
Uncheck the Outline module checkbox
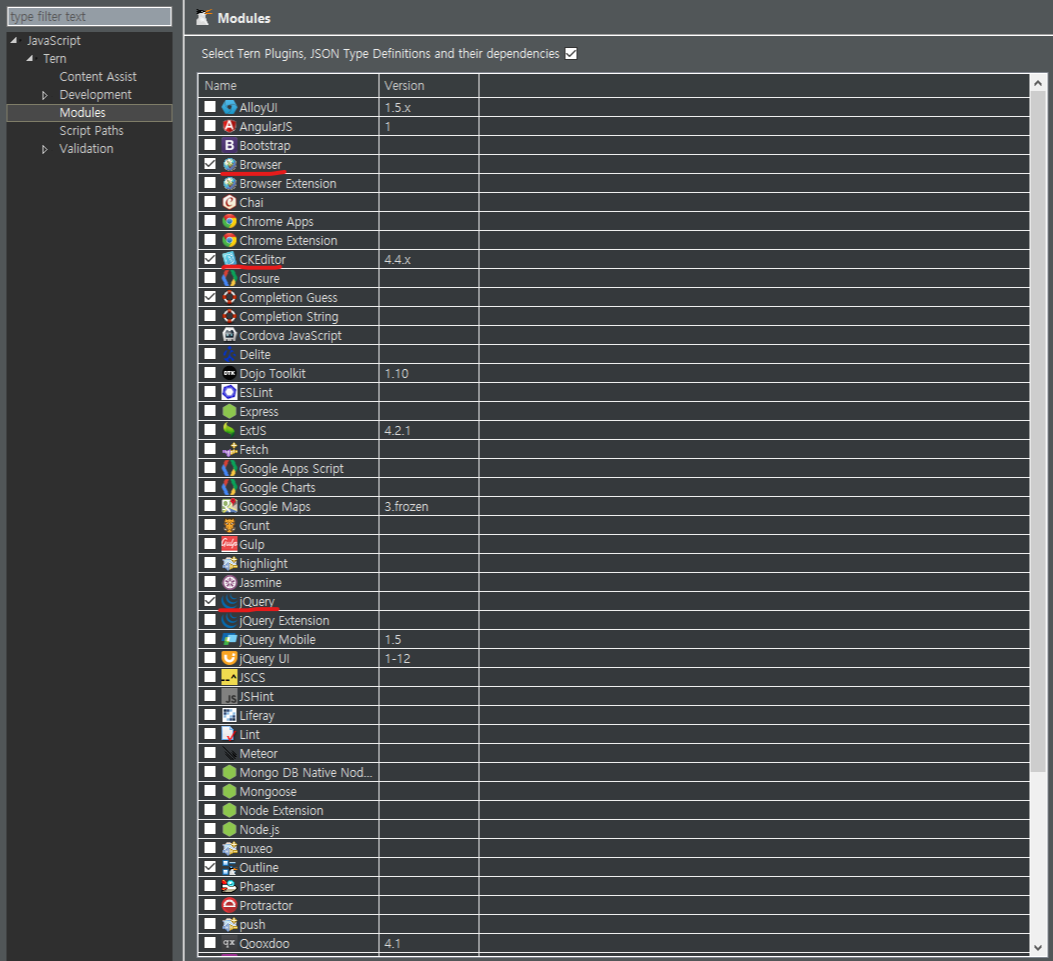(x=210, y=867)
